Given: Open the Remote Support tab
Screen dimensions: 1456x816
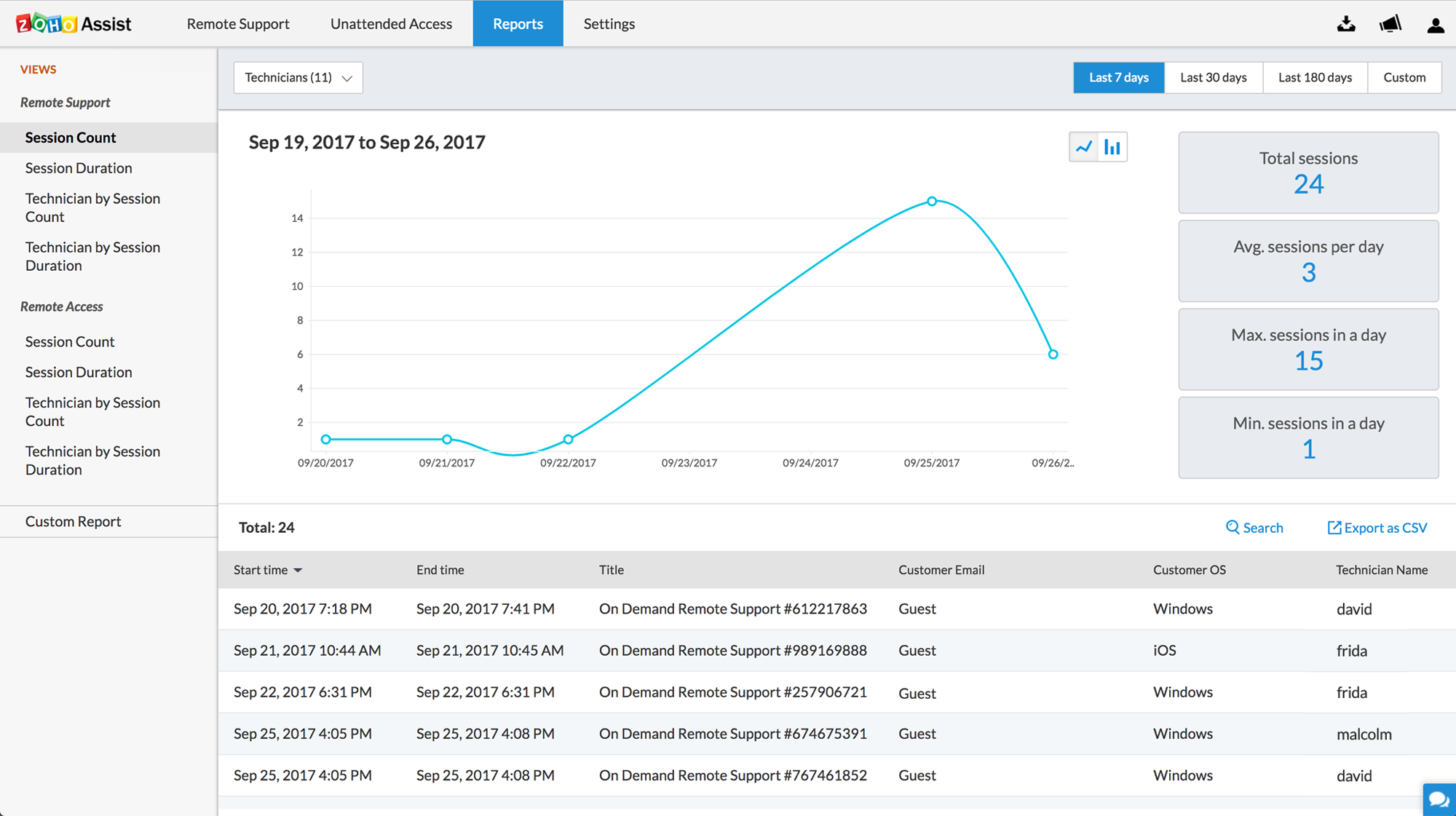Looking at the screenshot, I should tap(238, 24).
